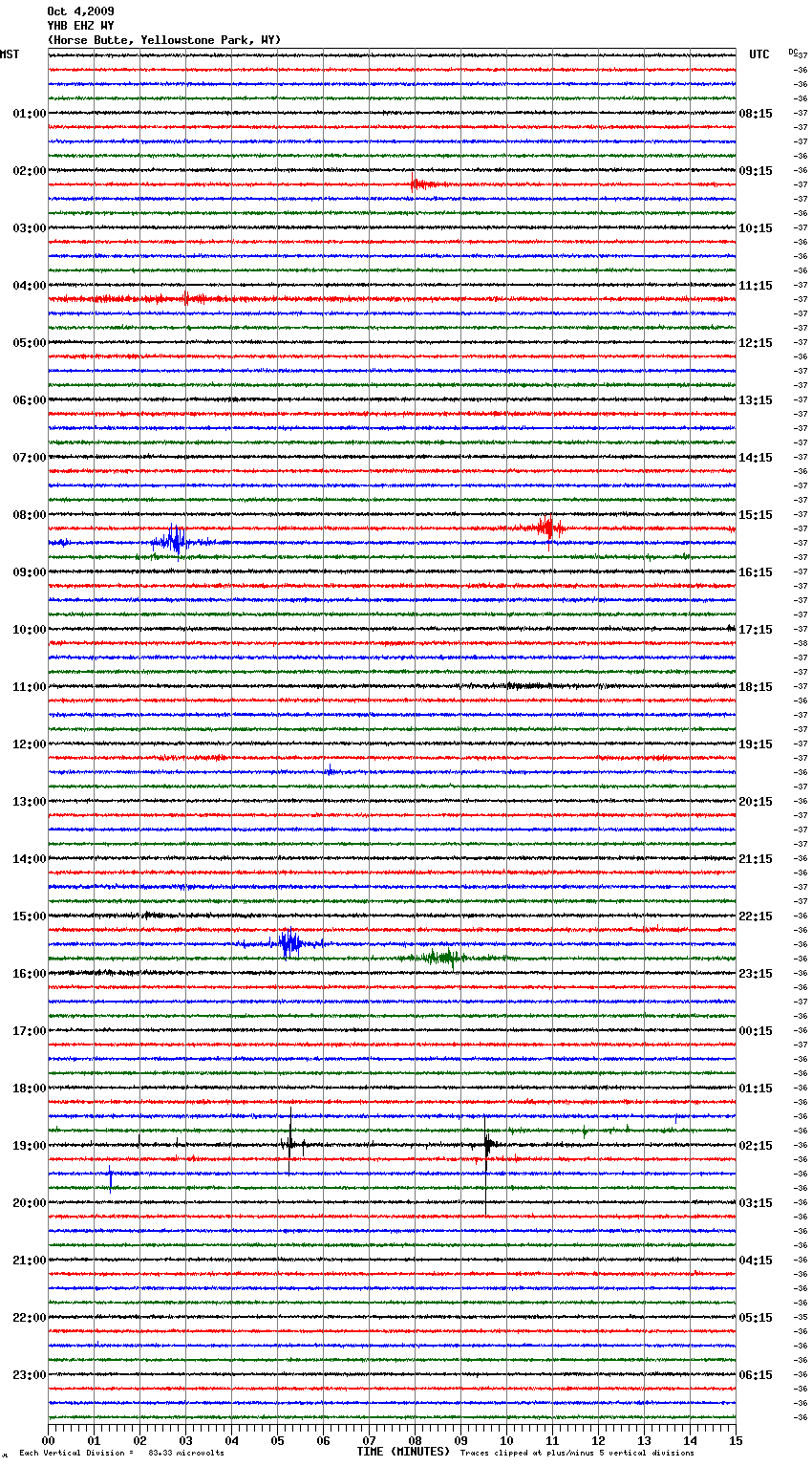Click the '11:15' UTC time label

tap(756, 286)
